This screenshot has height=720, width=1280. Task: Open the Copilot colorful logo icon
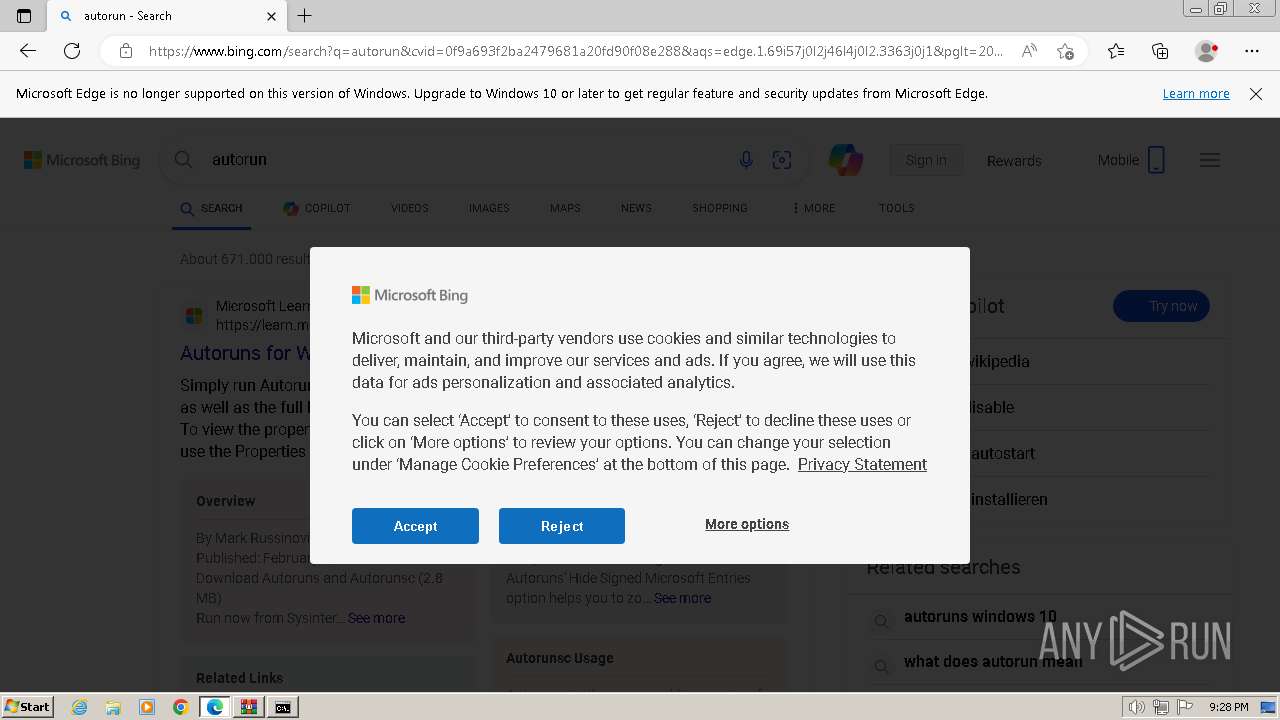846,160
